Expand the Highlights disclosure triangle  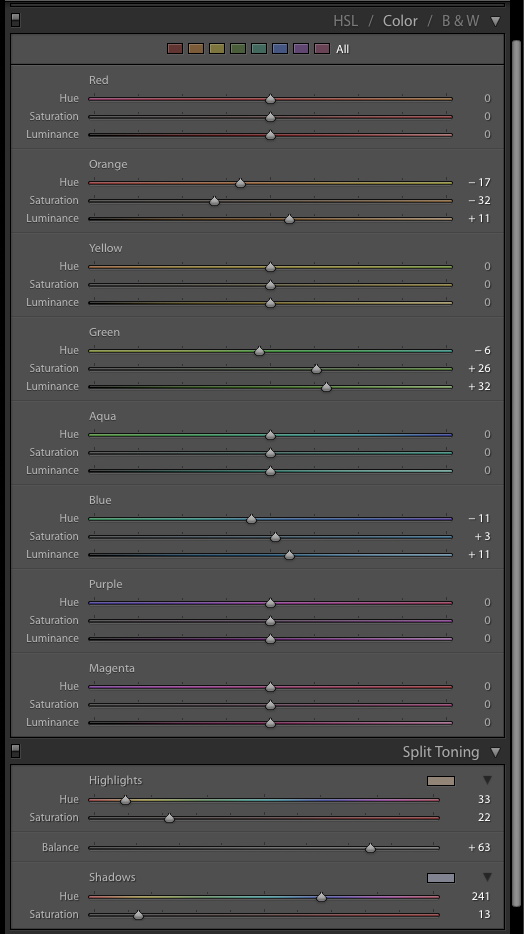pyautogui.click(x=488, y=780)
